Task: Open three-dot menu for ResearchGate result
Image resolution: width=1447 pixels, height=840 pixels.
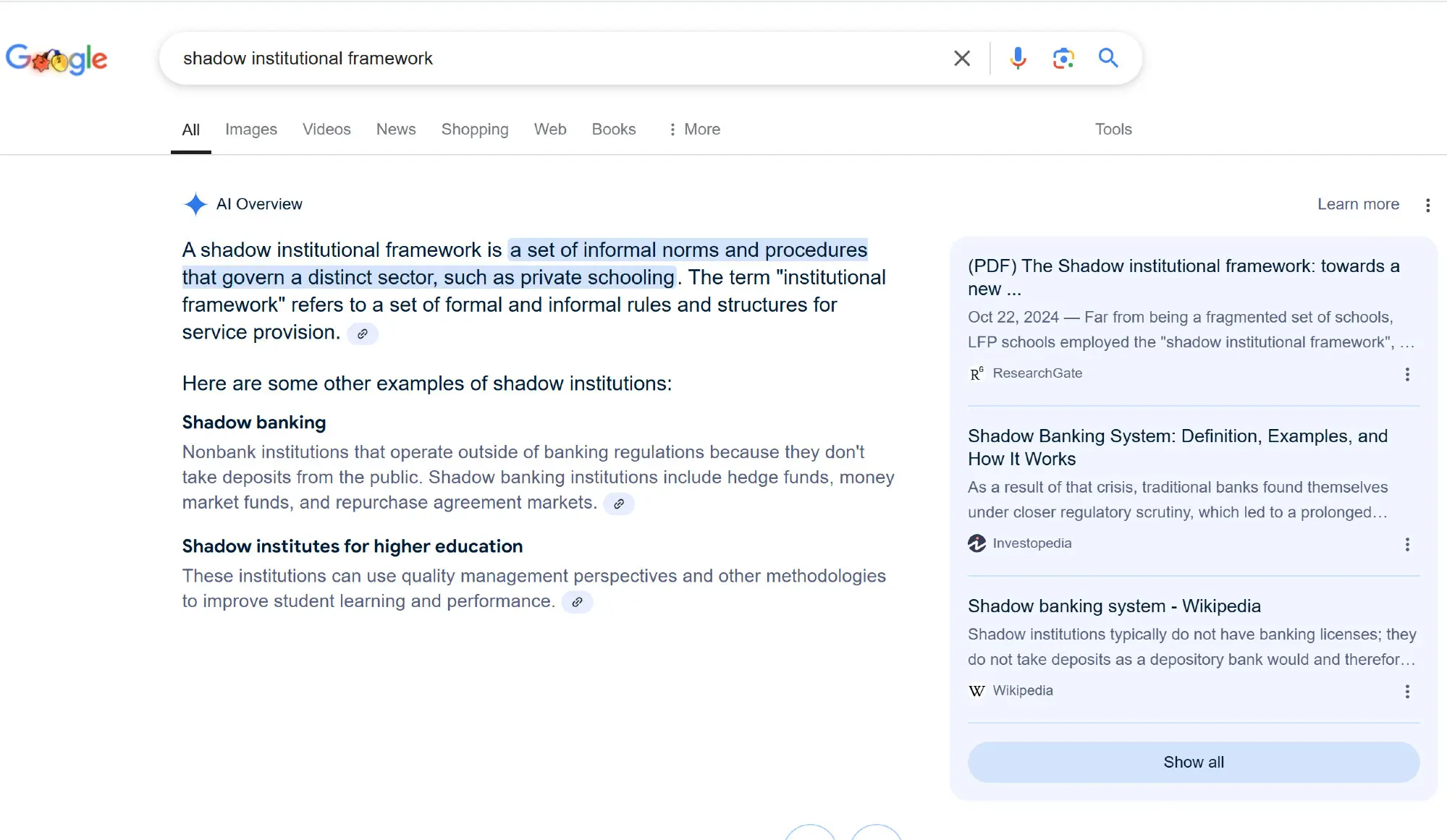Action: (x=1407, y=374)
